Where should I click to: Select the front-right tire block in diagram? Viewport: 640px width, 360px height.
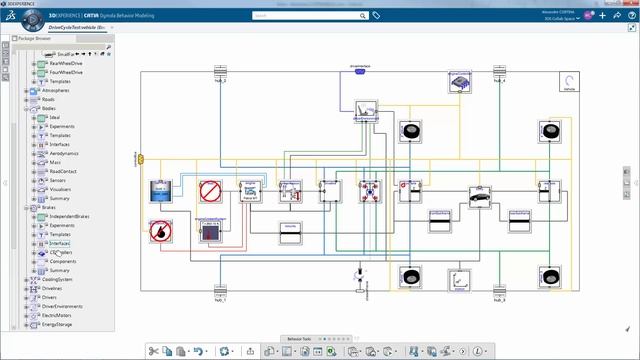pyautogui.click(x=549, y=131)
